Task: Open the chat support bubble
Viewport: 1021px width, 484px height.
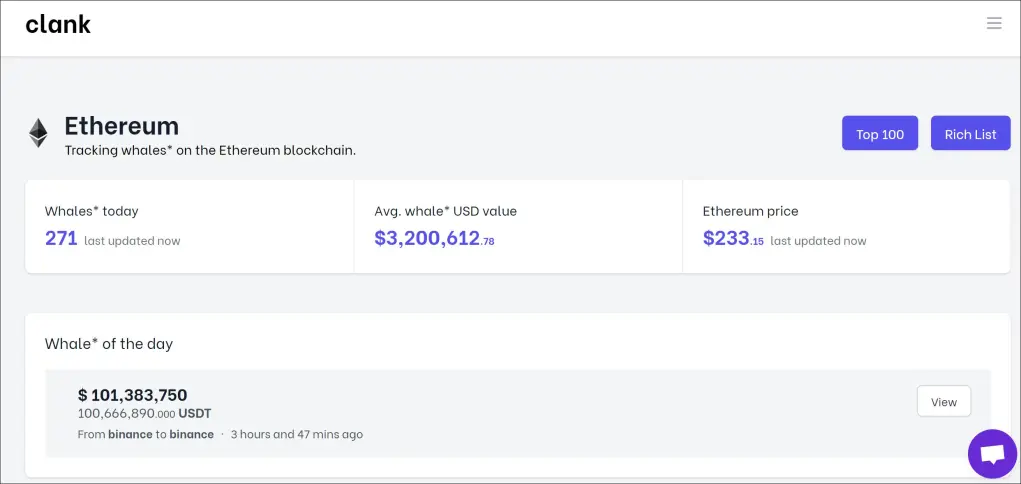Action: [992, 453]
